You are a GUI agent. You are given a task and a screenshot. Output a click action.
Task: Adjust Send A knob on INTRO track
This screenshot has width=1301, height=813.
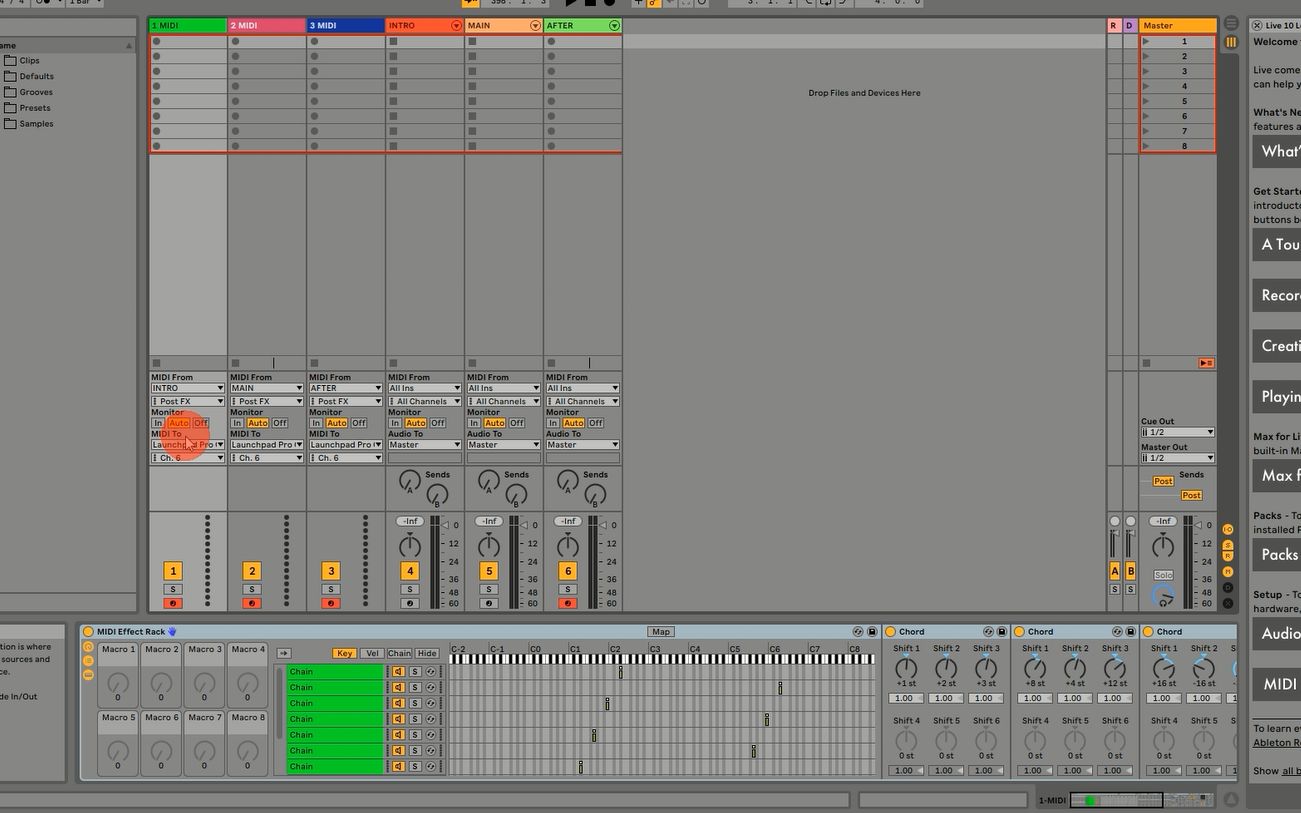click(x=410, y=482)
